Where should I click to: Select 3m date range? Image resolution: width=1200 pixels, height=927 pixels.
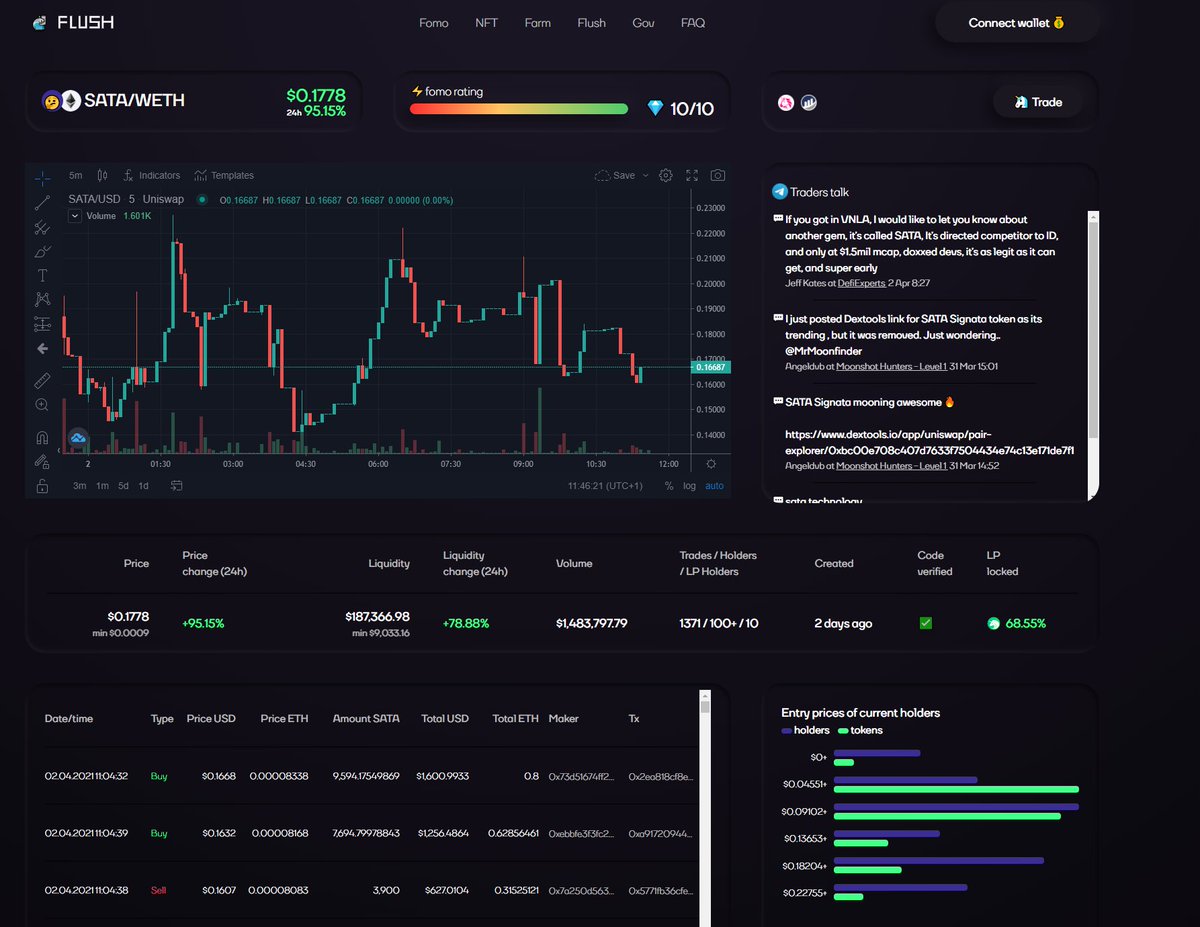tap(79, 486)
